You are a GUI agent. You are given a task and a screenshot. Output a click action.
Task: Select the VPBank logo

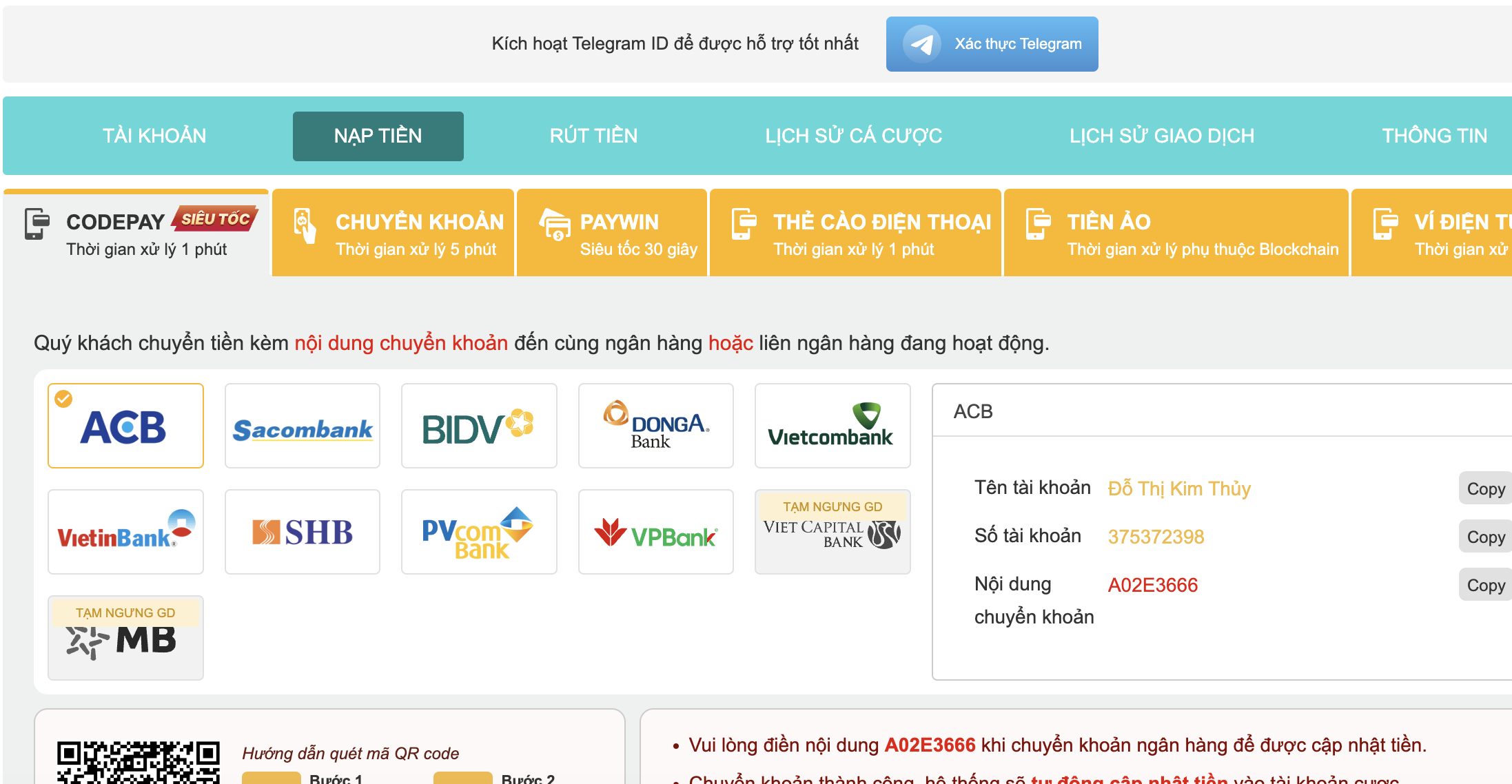[x=655, y=531]
